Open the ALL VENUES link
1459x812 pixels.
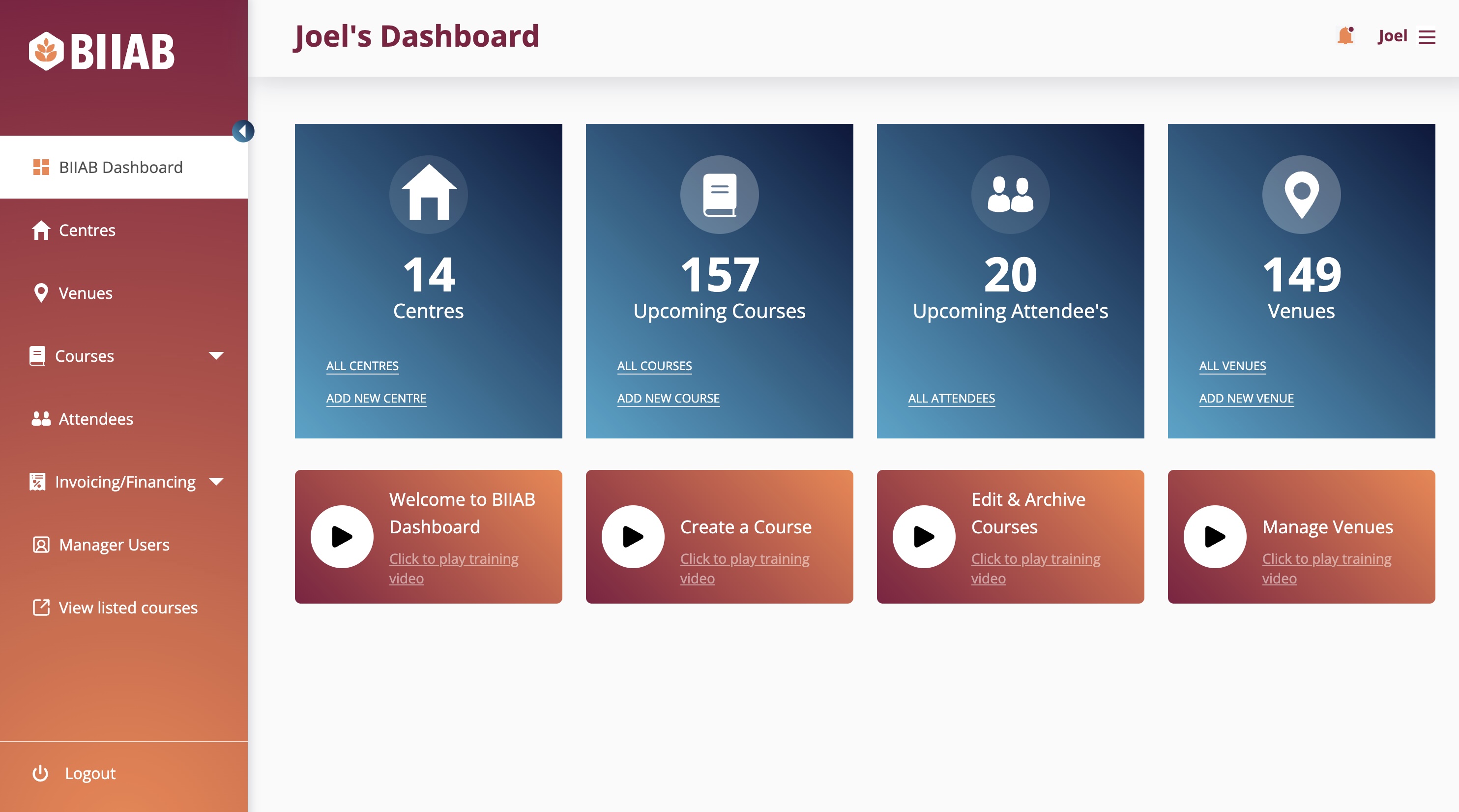(1232, 366)
